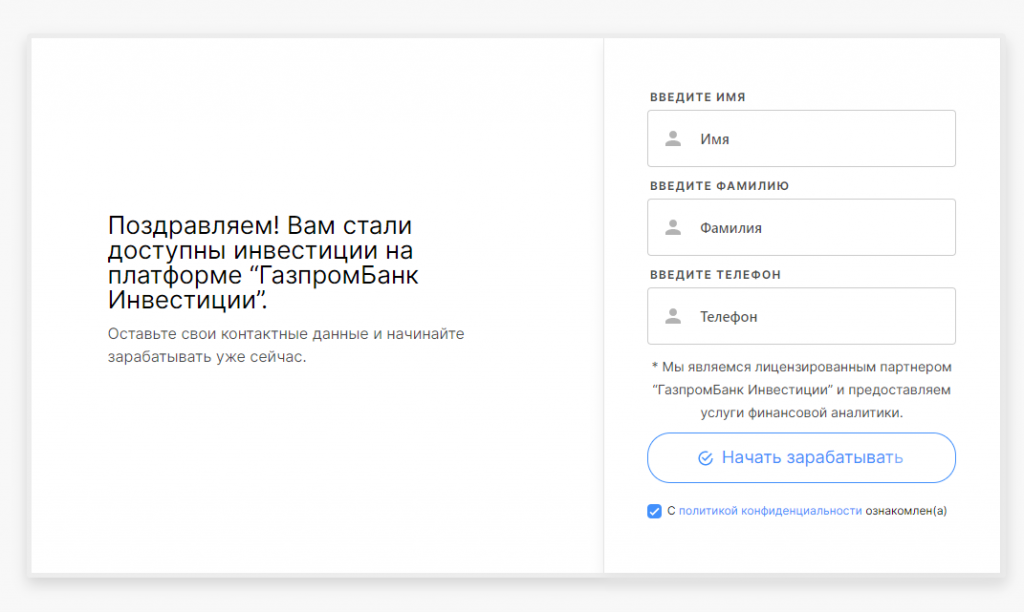This screenshot has width=1024, height=612.
Task: Click the Телефон phone input field
Action: (801, 316)
